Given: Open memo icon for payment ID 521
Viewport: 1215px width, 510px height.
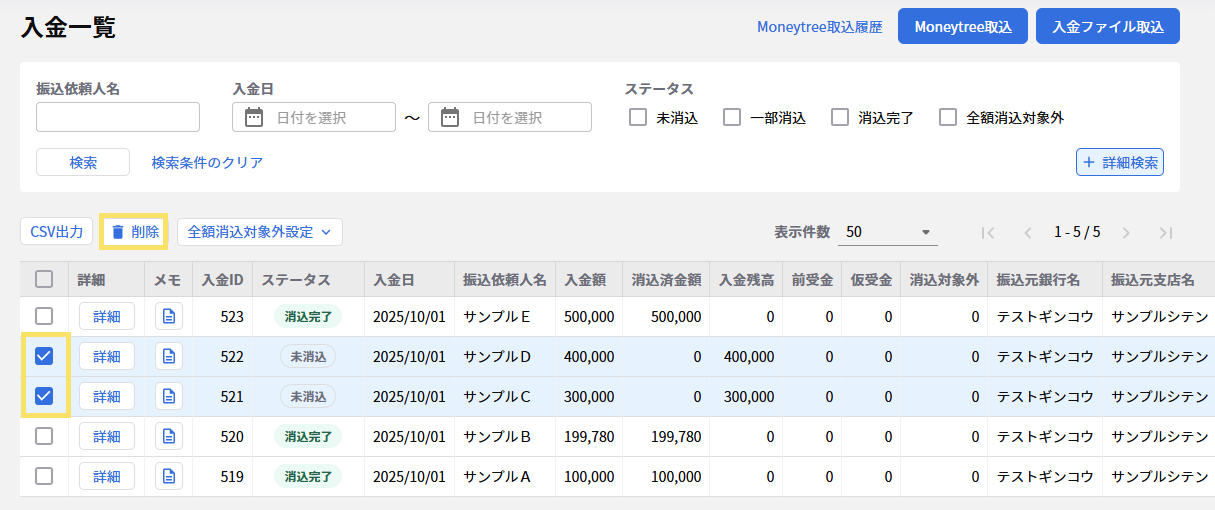Looking at the screenshot, I should point(169,396).
